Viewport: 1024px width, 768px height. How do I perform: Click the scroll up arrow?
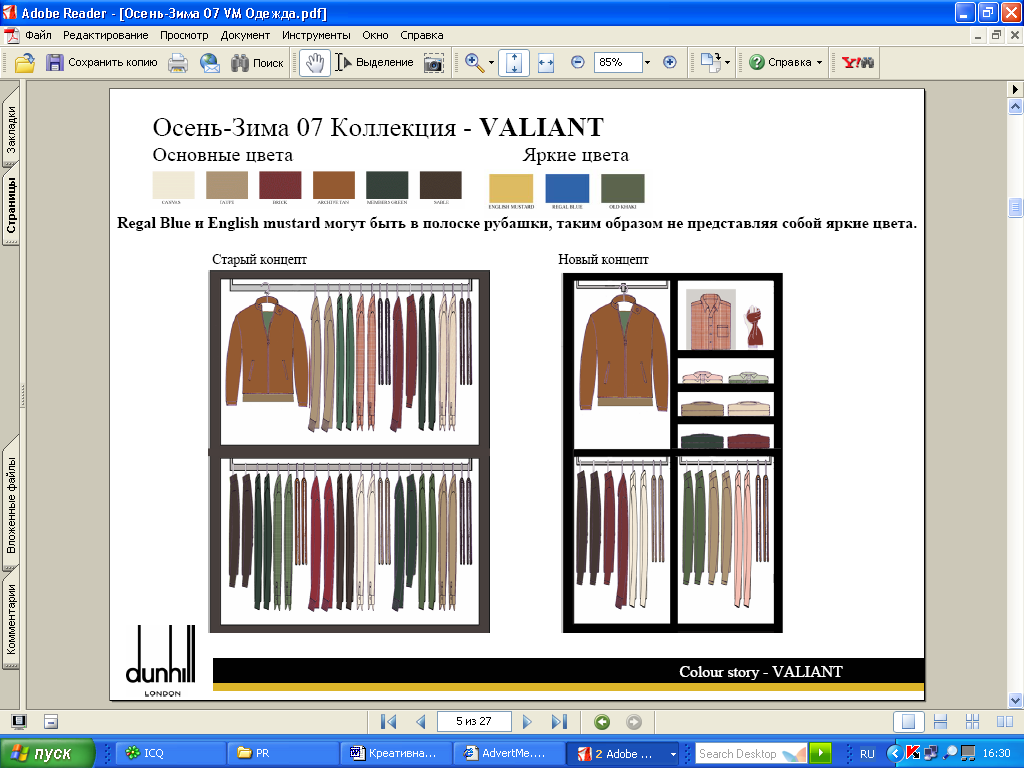[x=1016, y=106]
